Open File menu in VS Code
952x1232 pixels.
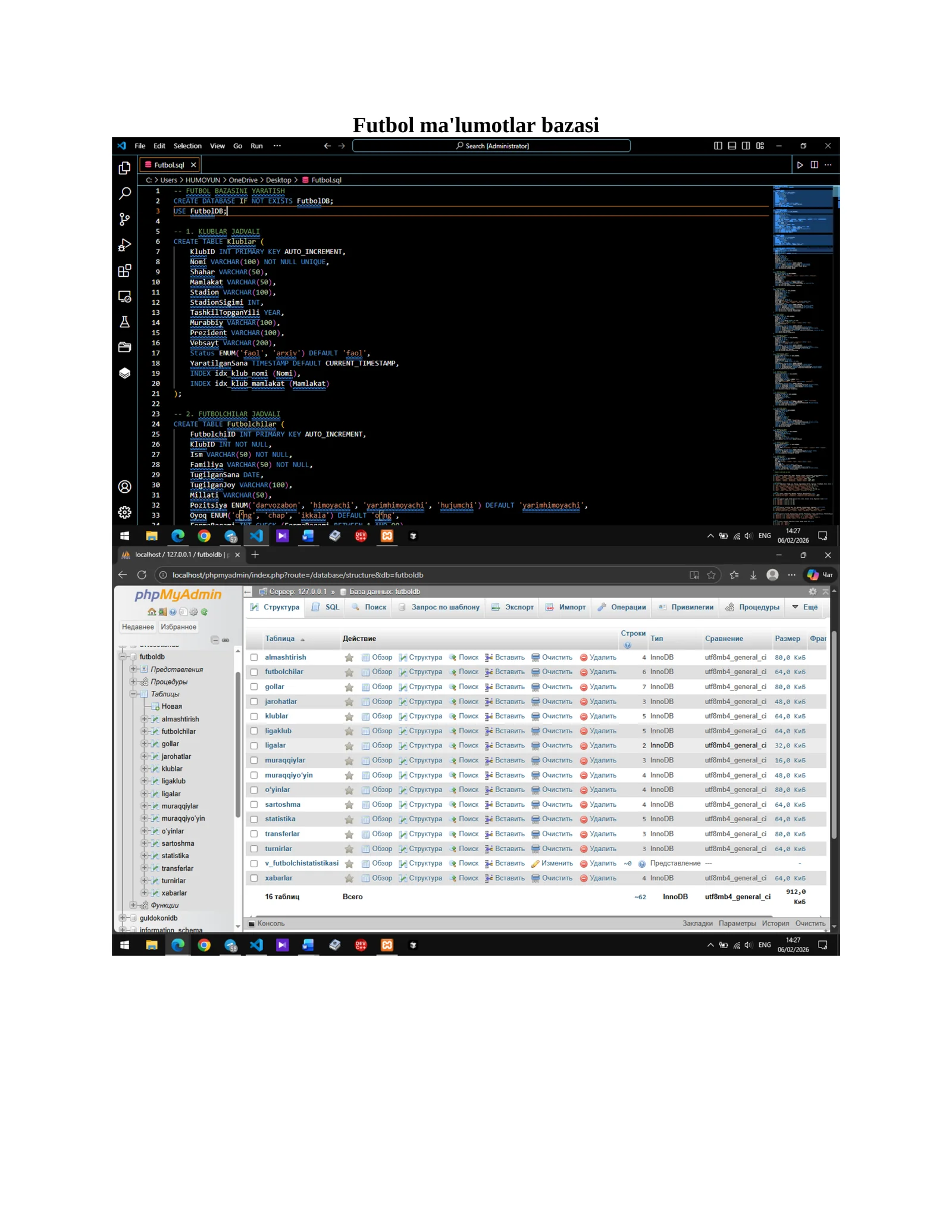click(x=140, y=146)
